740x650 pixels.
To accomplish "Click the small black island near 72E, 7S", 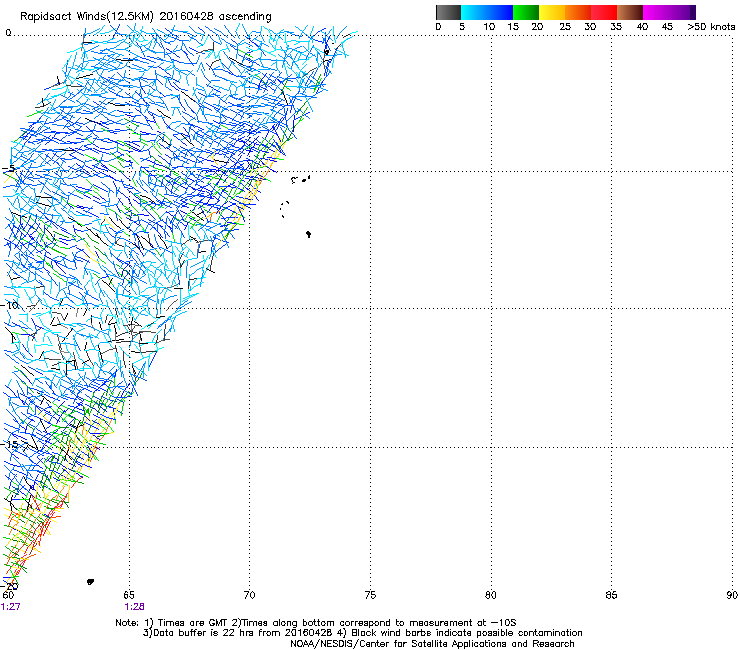I will pyautogui.click(x=308, y=234).
